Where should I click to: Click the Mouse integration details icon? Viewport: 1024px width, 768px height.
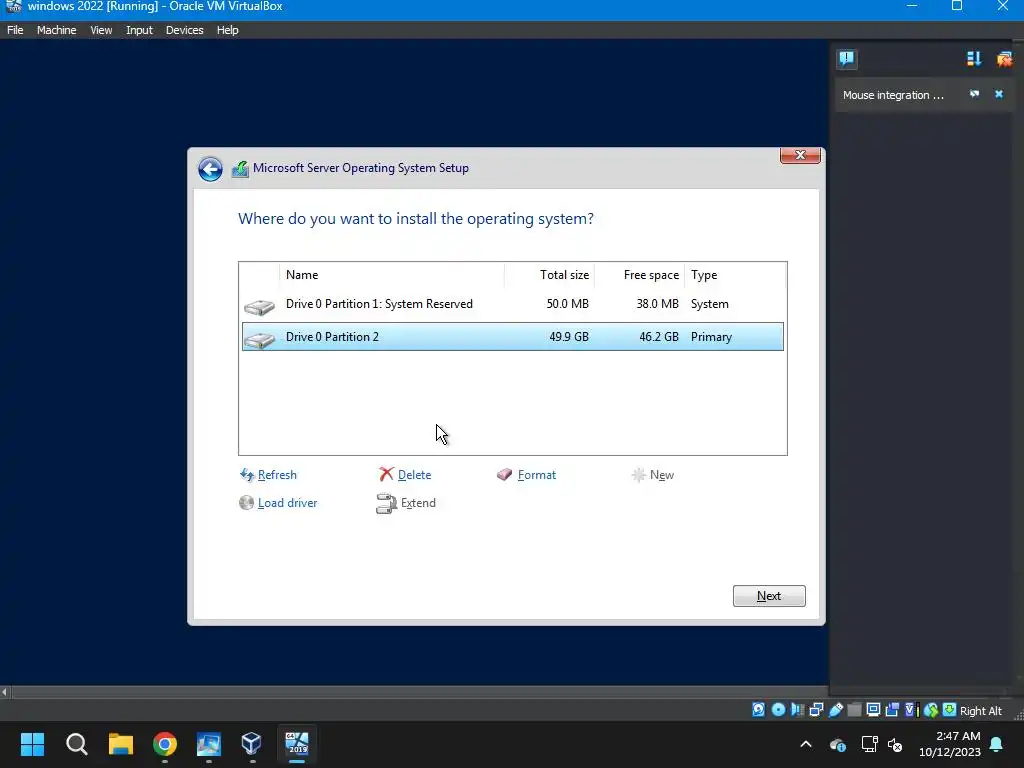[x=974, y=94]
